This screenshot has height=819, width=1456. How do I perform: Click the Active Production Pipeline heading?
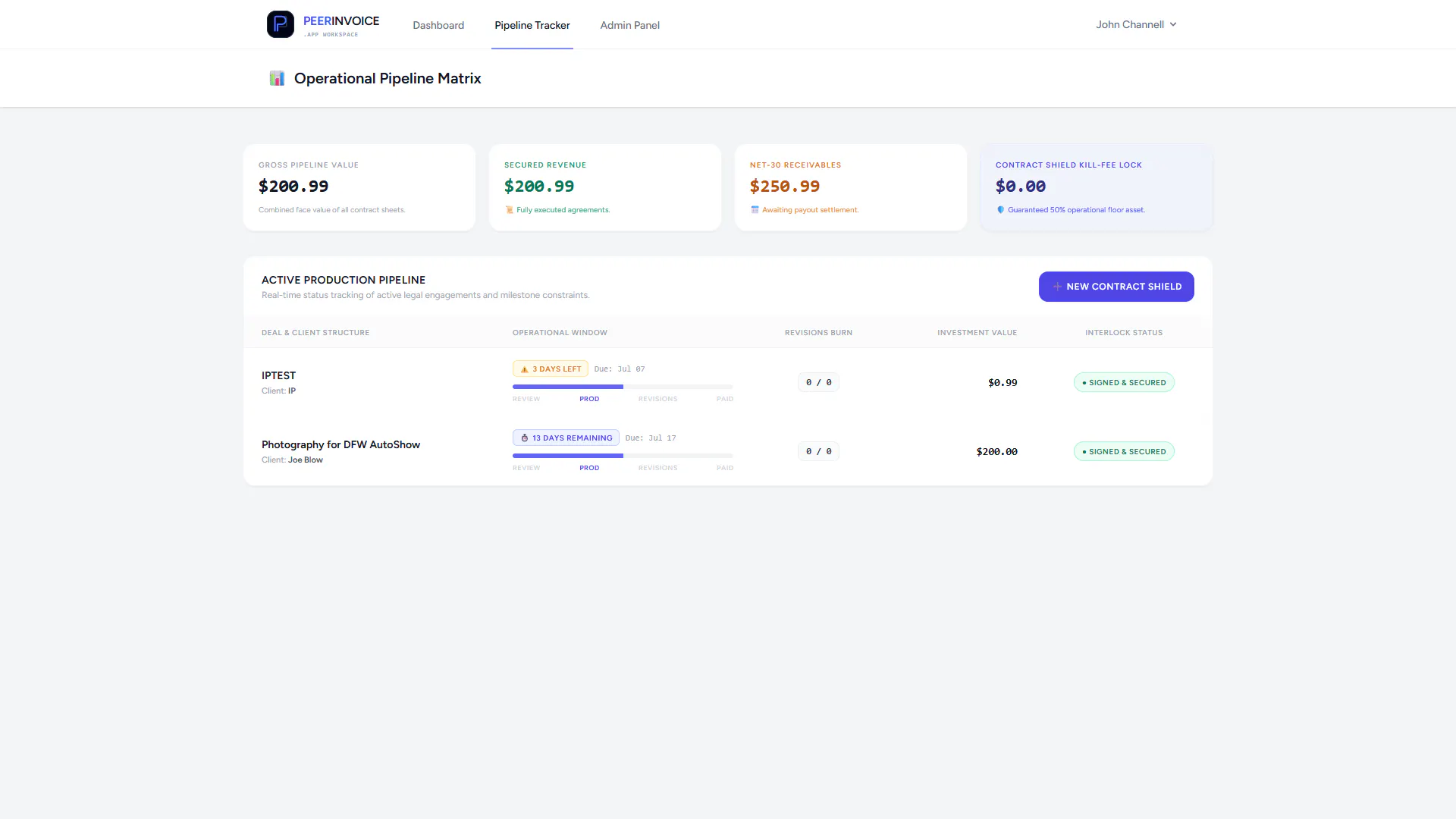click(344, 280)
